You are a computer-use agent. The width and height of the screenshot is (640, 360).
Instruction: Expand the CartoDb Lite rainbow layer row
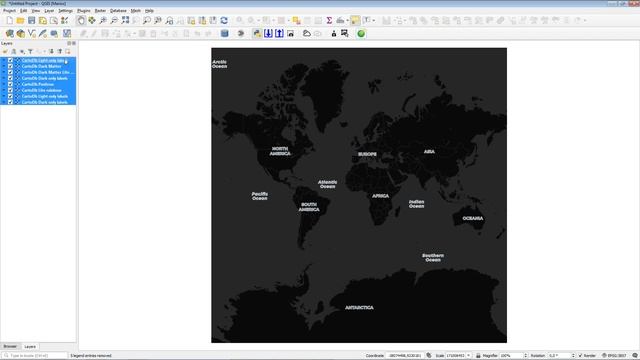4,90
